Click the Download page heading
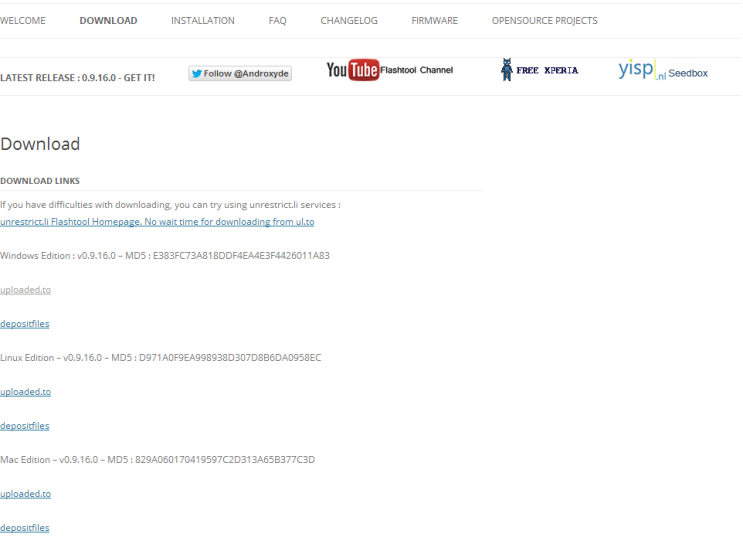 pyautogui.click(x=40, y=144)
